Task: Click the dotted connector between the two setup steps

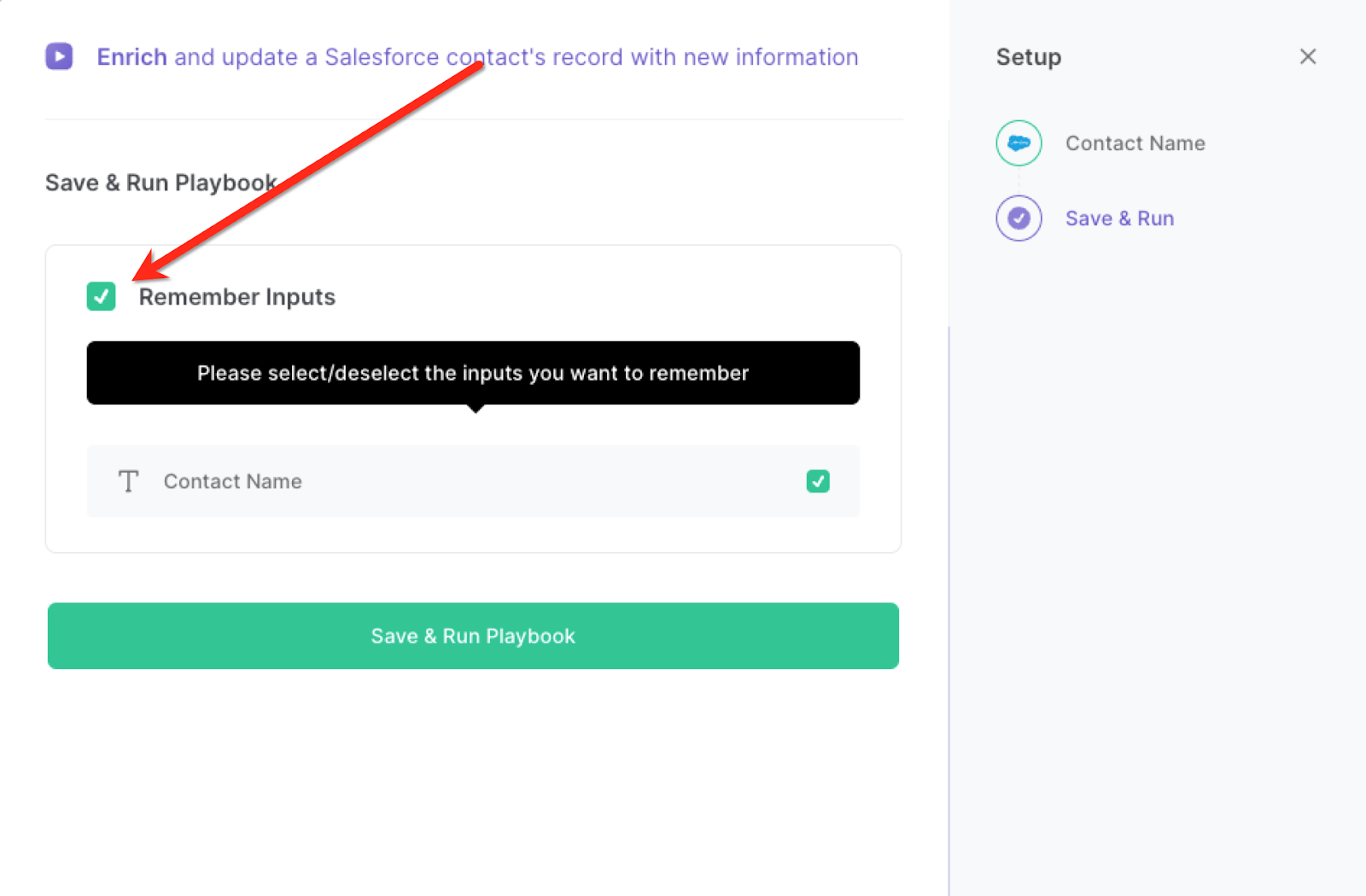Action: [1019, 180]
